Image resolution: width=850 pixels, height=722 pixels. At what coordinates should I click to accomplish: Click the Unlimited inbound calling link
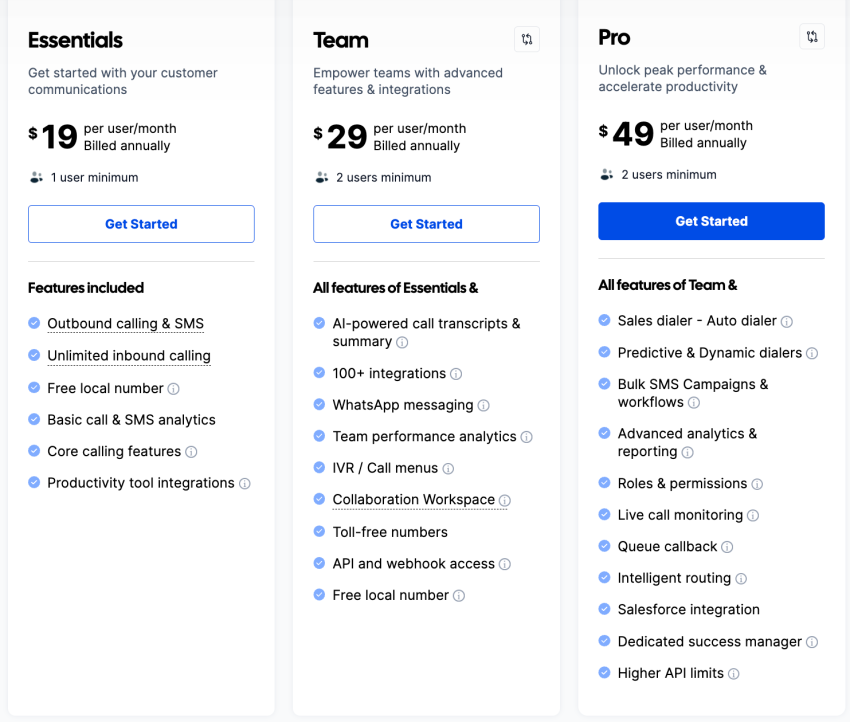pos(129,356)
